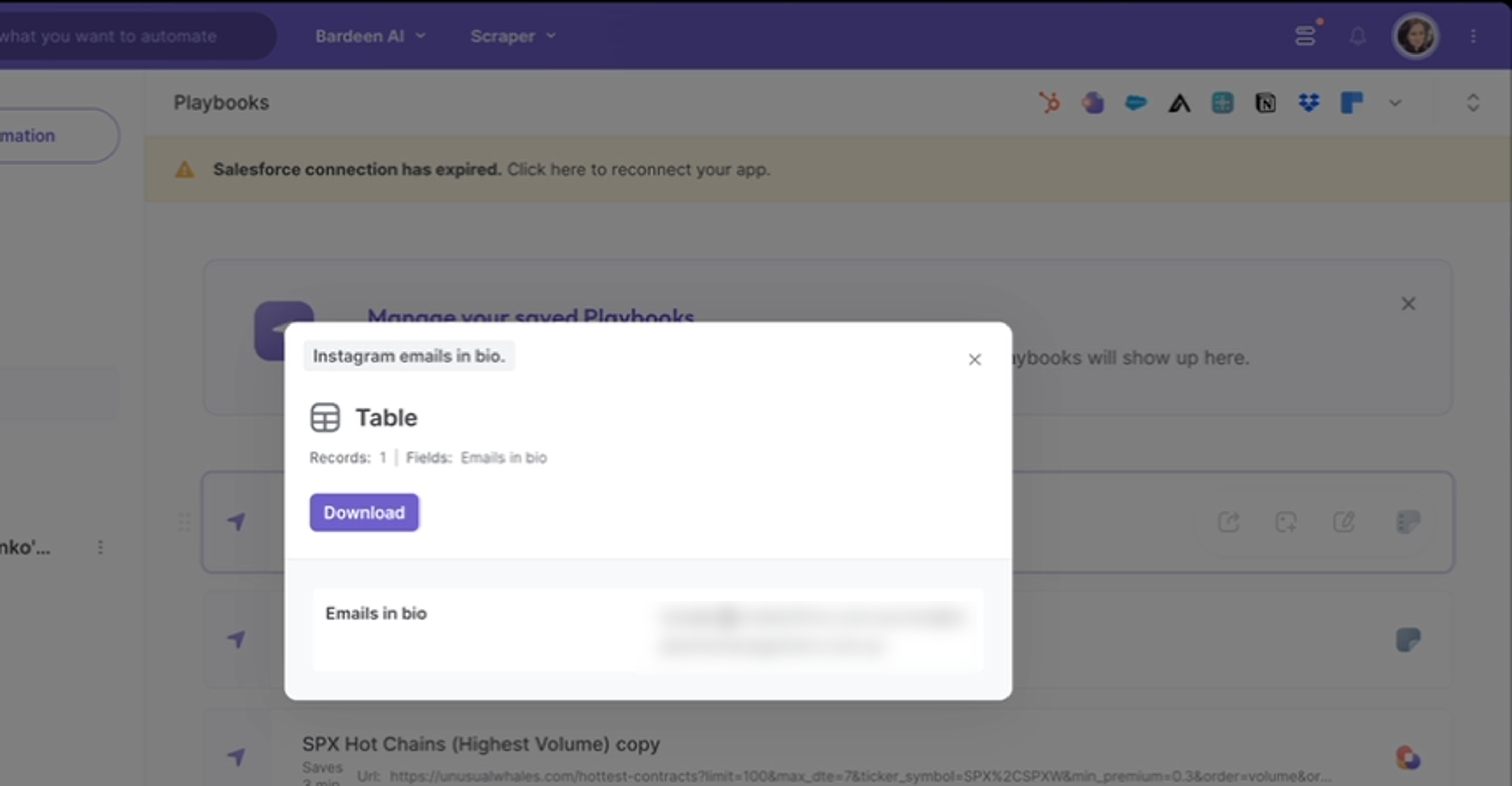Open the HubSpot integration icon
This screenshot has height=786, width=1512.
1049,103
